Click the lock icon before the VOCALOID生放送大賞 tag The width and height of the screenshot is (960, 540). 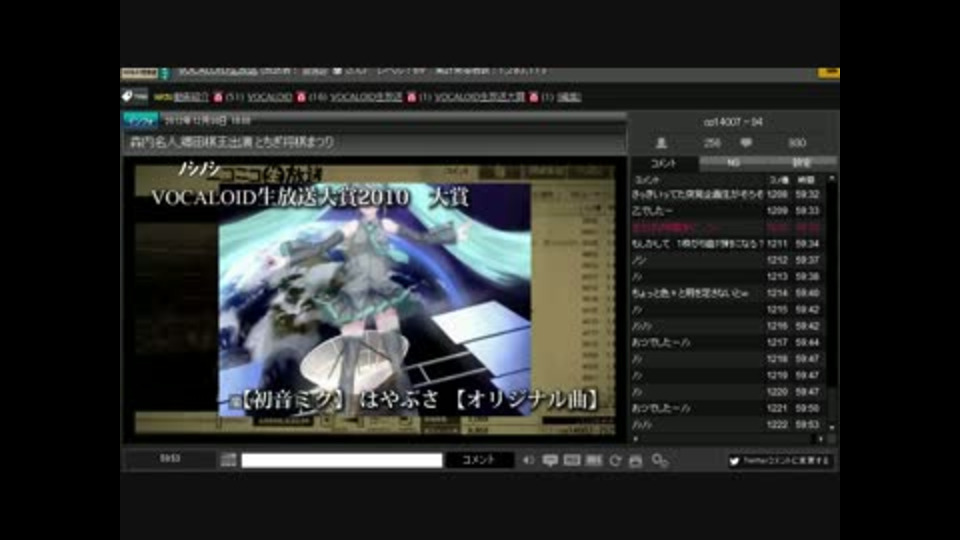(x=411, y=97)
